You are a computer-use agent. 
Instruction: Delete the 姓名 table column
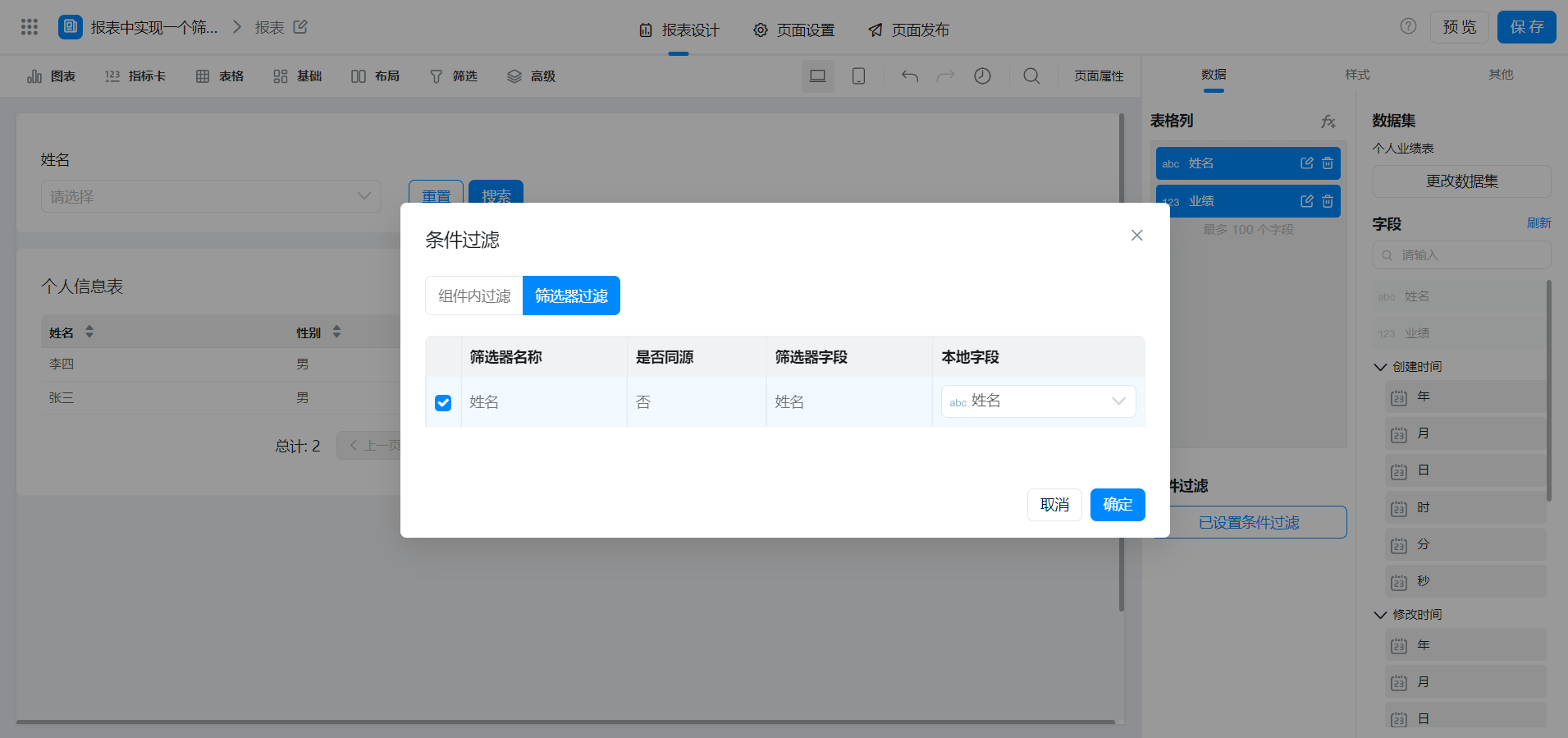point(1328,163)
